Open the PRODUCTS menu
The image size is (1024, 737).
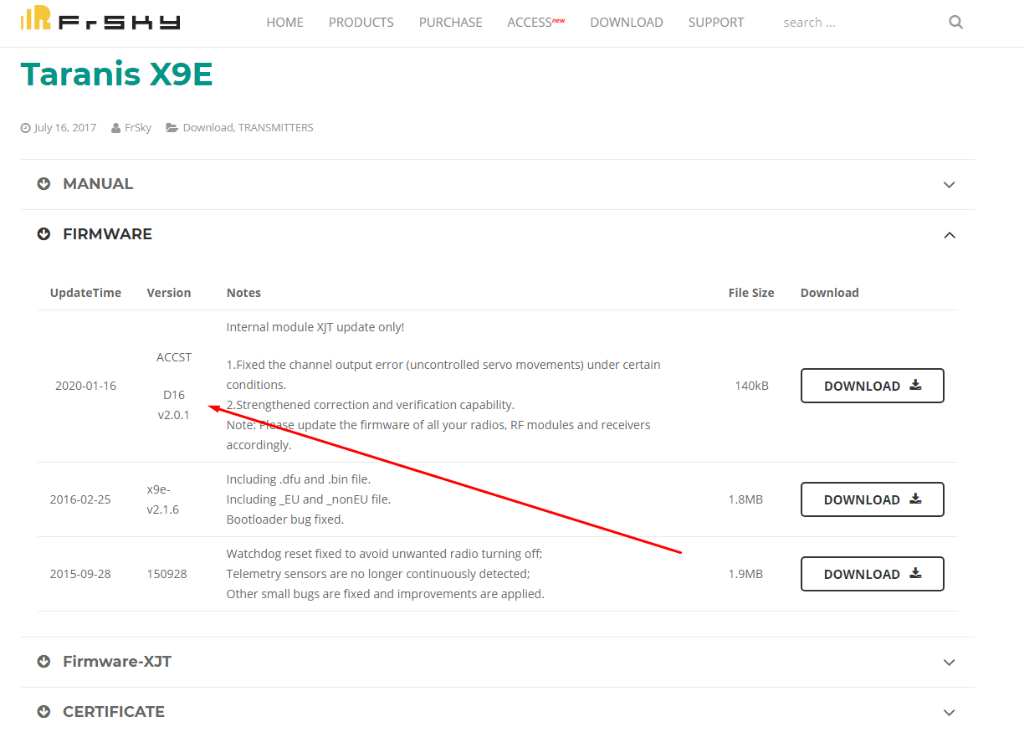tap(361, 22)
